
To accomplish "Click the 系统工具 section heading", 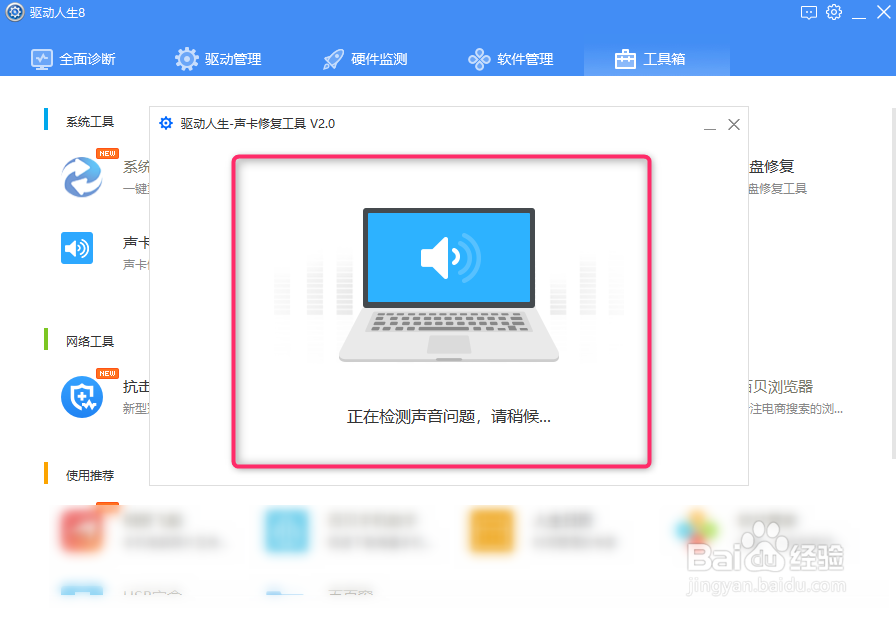I will coord(90,122).
